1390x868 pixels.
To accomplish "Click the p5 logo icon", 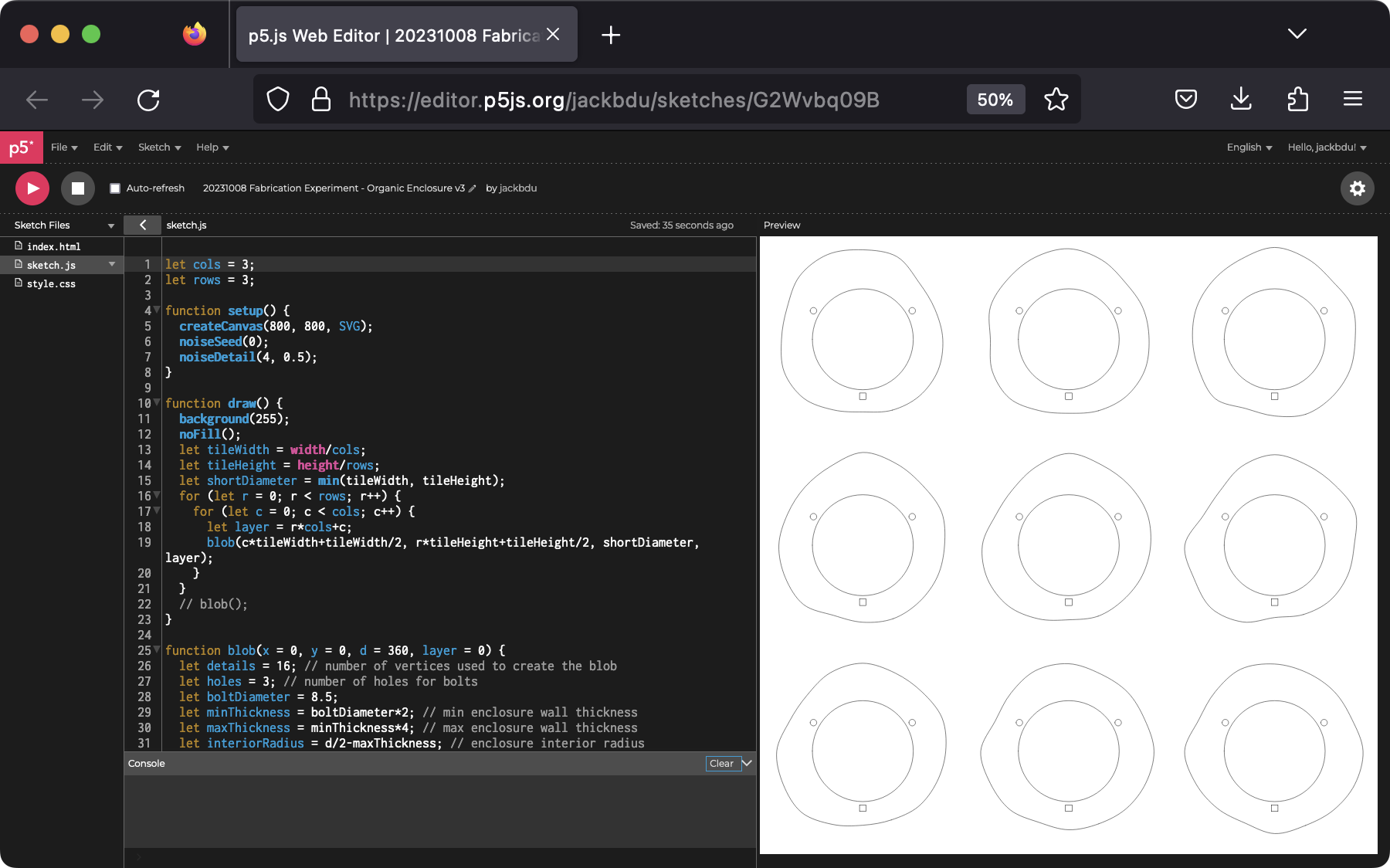I will click(21, 147).
